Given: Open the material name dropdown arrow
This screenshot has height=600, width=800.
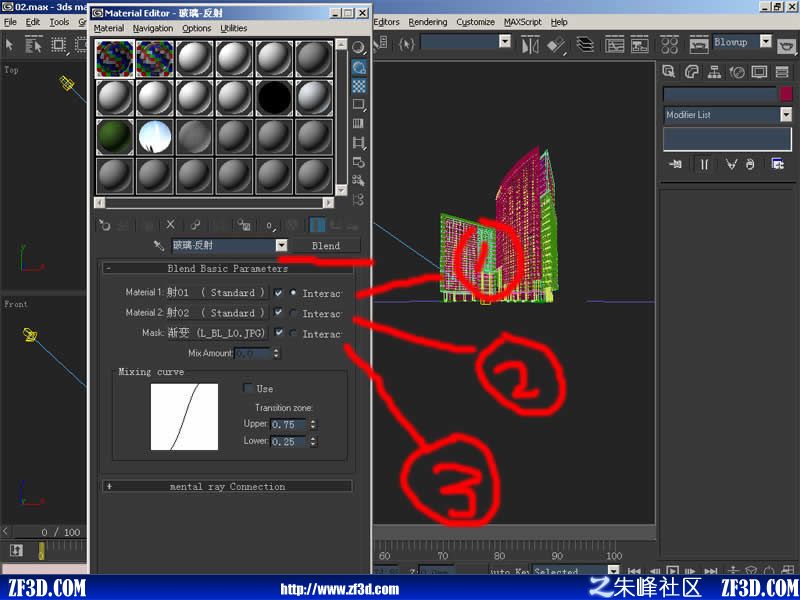Looking at the screenshot, I should pyautogui.click(x=282, y=245).
